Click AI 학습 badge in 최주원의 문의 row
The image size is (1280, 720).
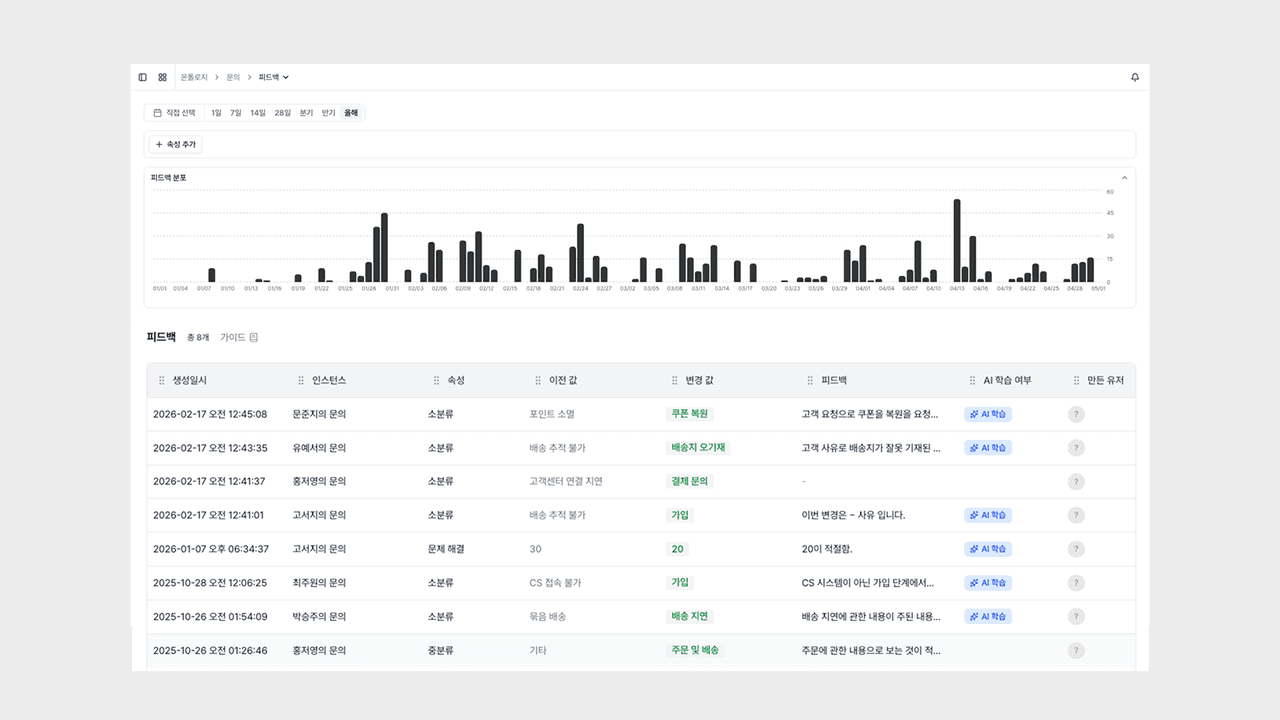point(988,583)
